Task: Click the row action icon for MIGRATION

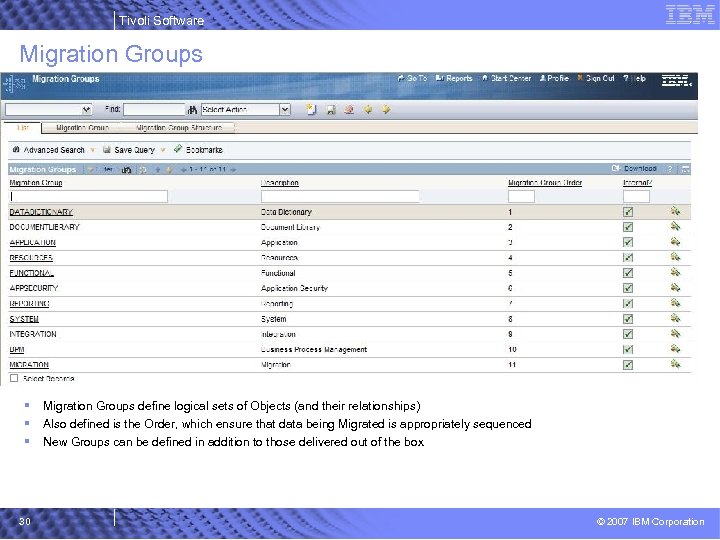Action: [x=675, y=364]
